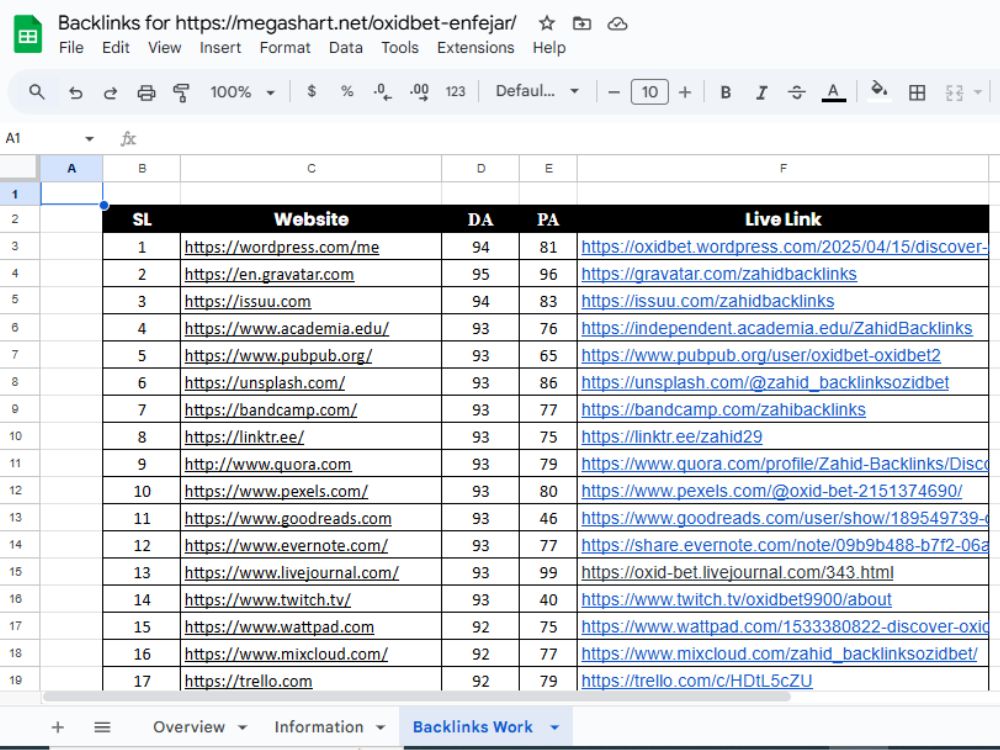This screenshot has height=750, width=1000.
Task: Format selection as currency
Action: (311, 91)
